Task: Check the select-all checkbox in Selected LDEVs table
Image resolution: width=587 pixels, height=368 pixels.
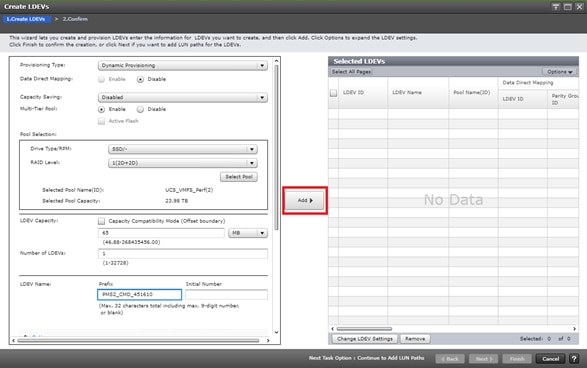Action: [334, 93]
